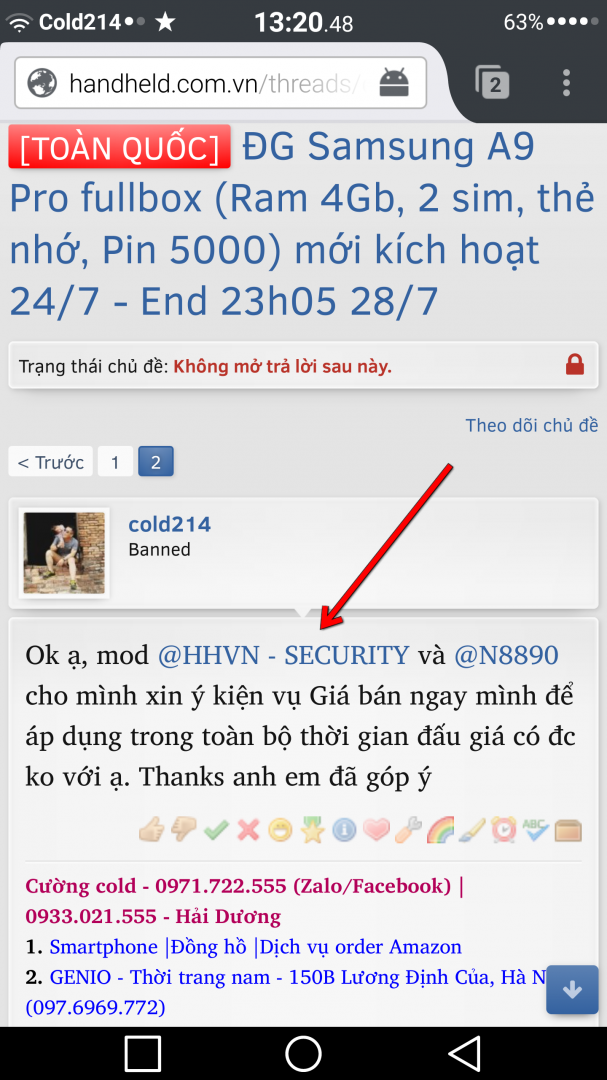The height and width of the screenshot is (1080, 607).
Task: Open the @HHVN - SECURITY mention link
Action: [284, 656]
